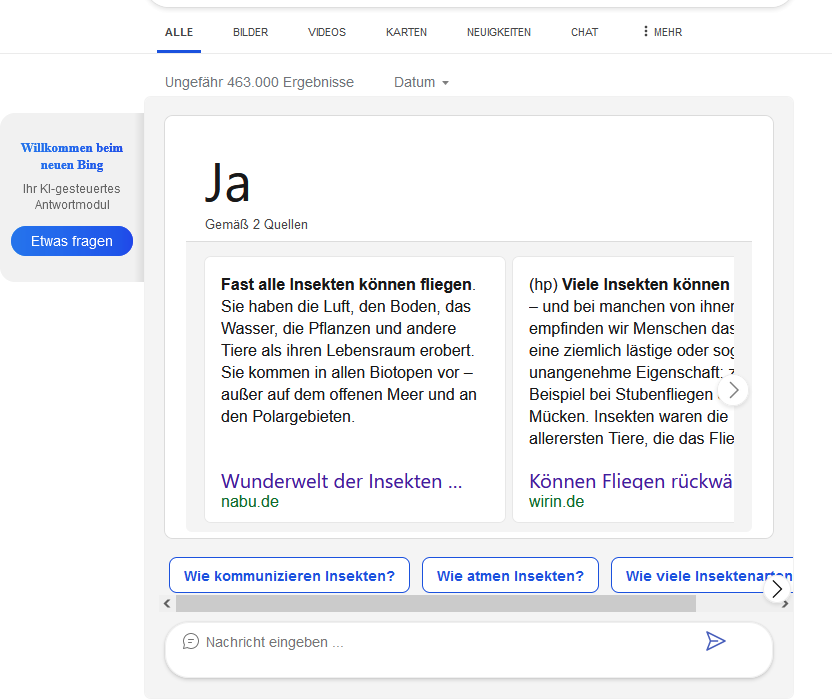Click the scrollbar left arrow

coord(167,604)
